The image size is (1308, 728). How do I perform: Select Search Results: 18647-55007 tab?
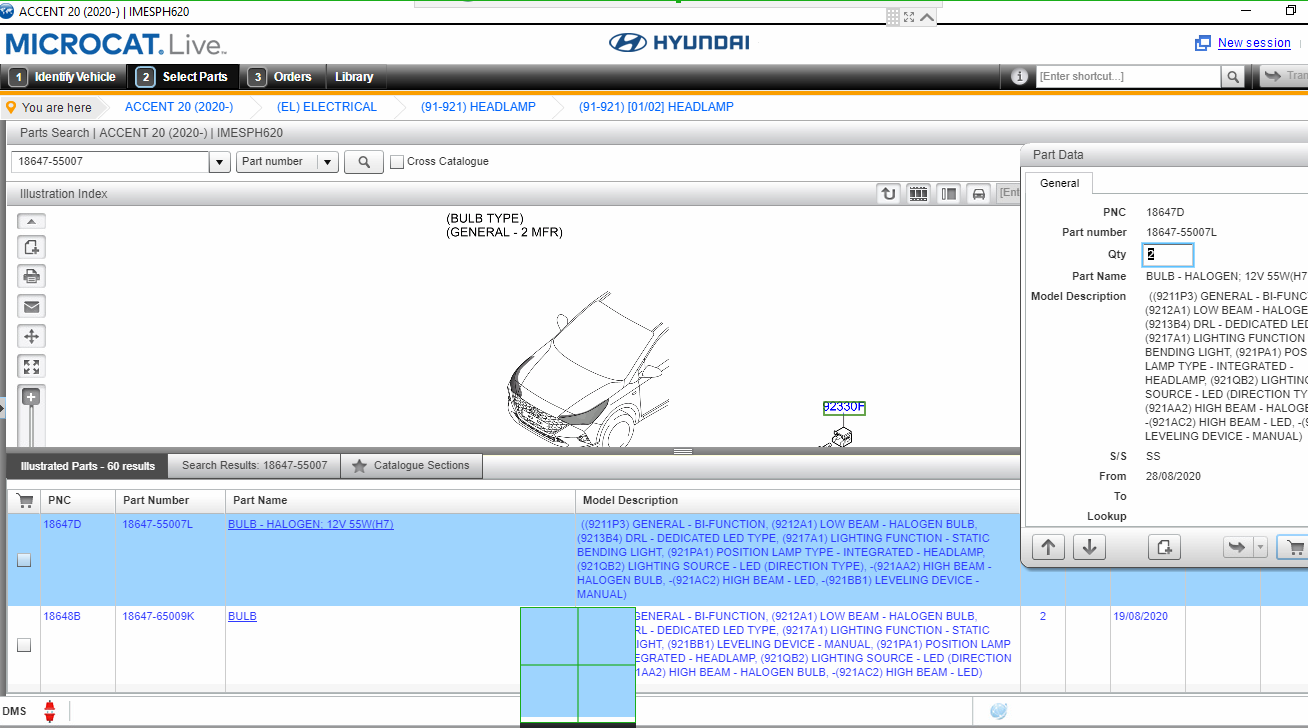pos(254,466)
